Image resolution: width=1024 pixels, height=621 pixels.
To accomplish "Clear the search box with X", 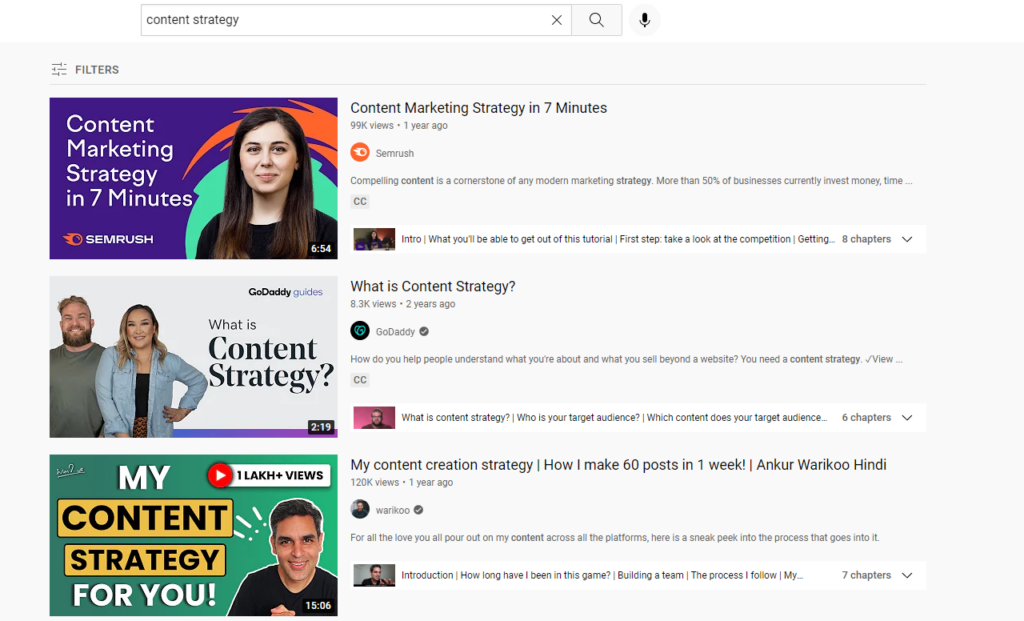I will [x=556, y=20].
